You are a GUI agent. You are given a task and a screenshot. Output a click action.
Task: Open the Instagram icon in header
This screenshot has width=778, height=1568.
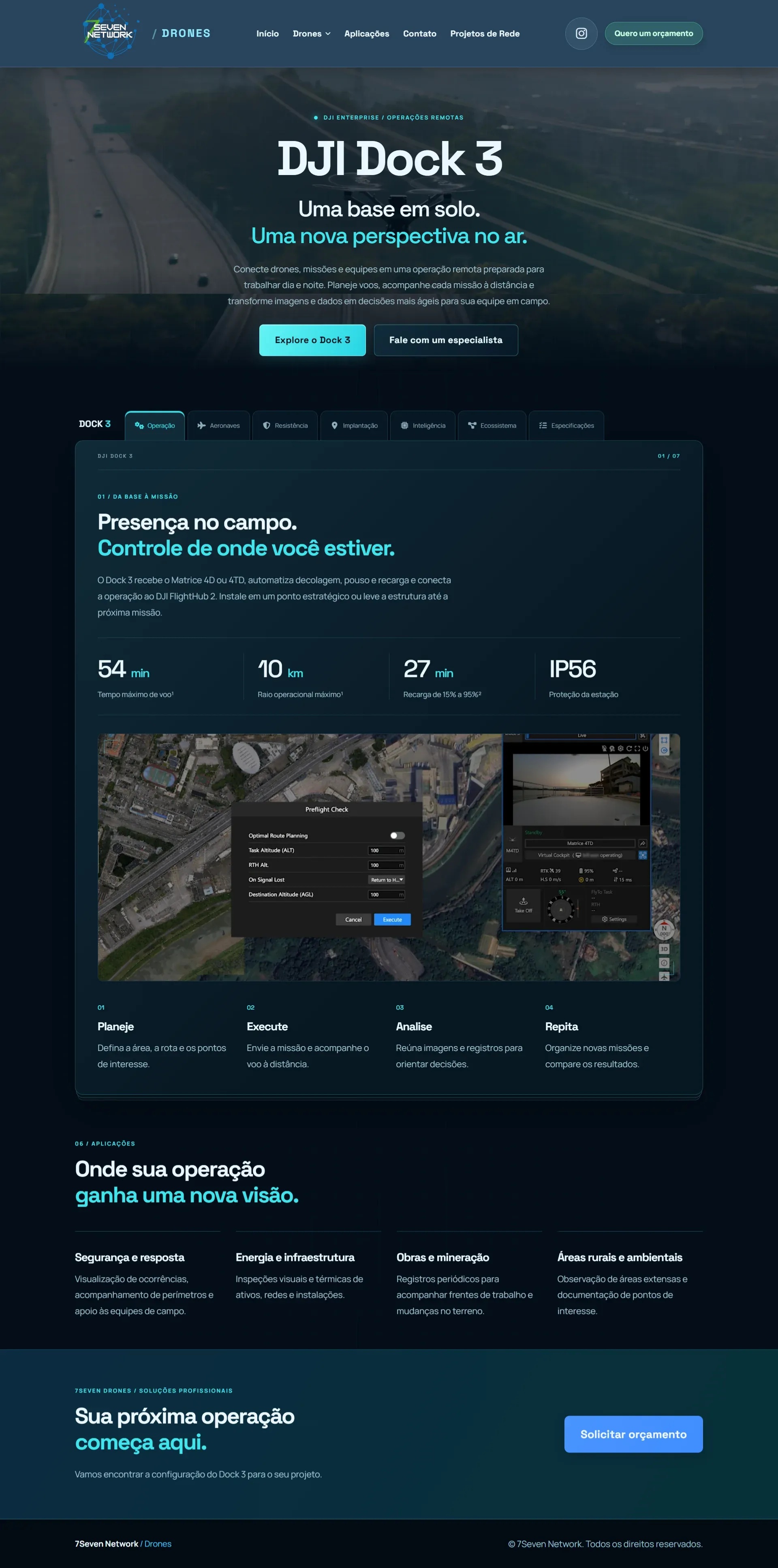(581, 34)
